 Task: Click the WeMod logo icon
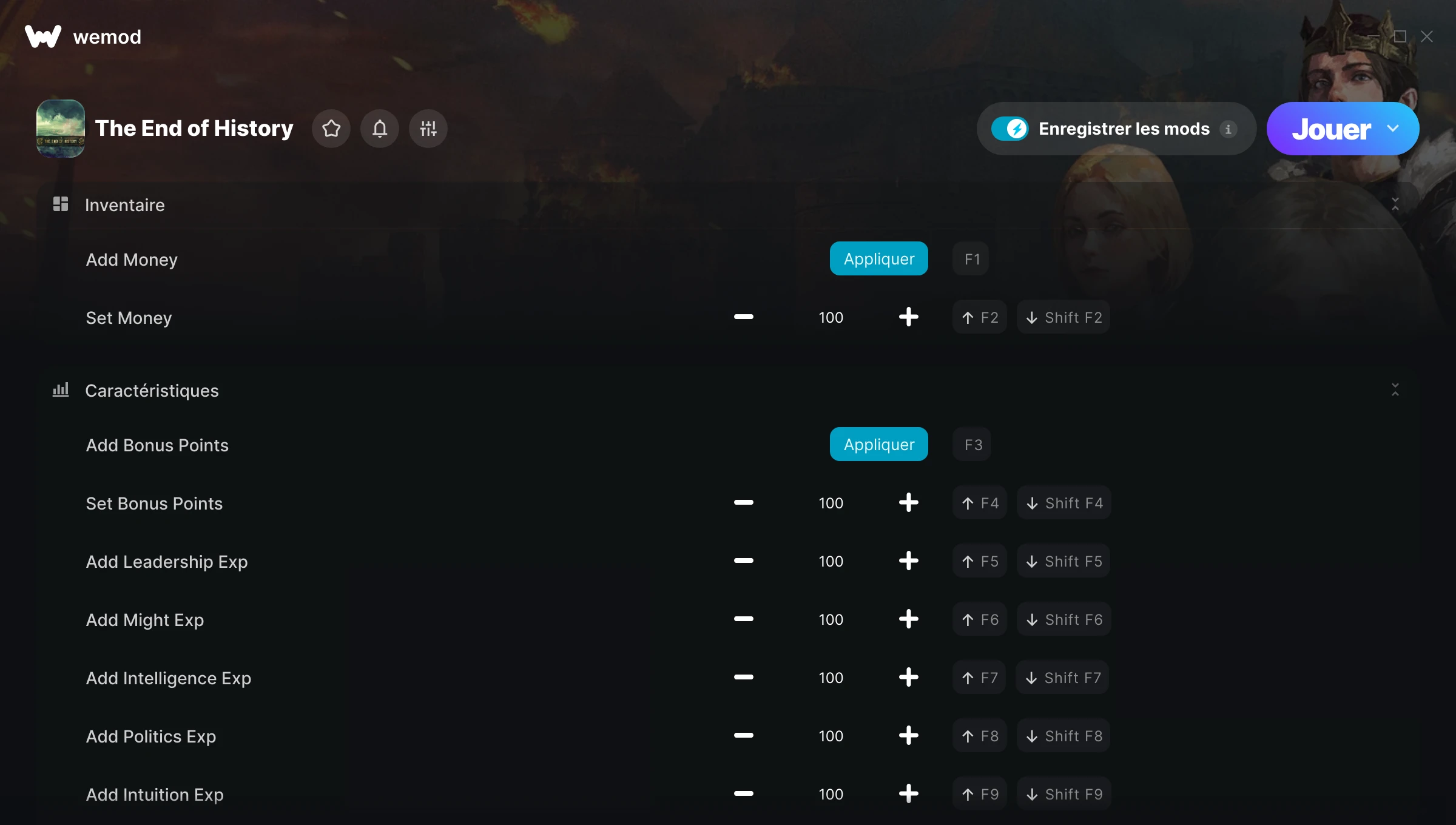pos(43,36)
